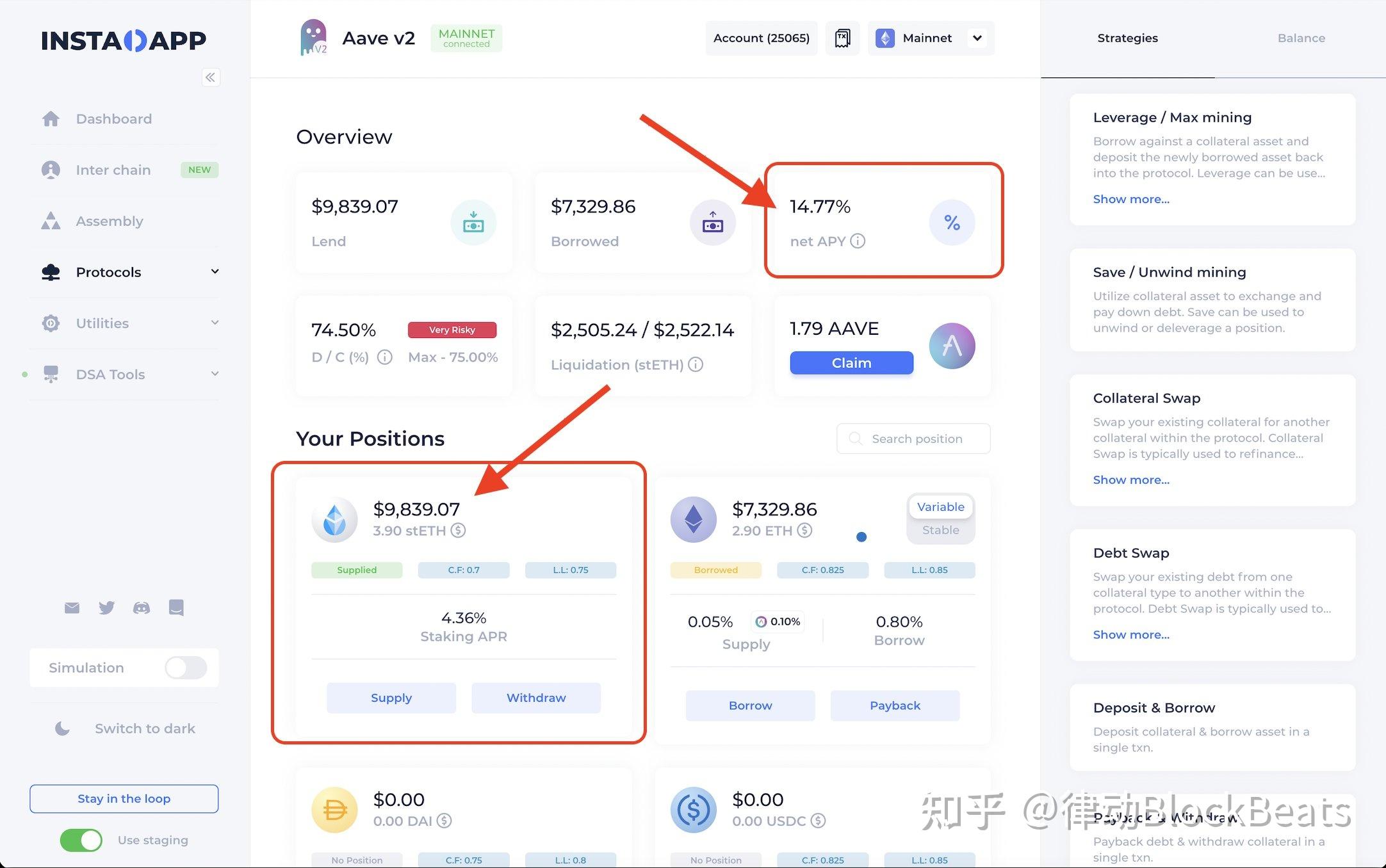Click the Ethereum Mainnet network icon
The image size is (1386, 868).
point(884,37)
